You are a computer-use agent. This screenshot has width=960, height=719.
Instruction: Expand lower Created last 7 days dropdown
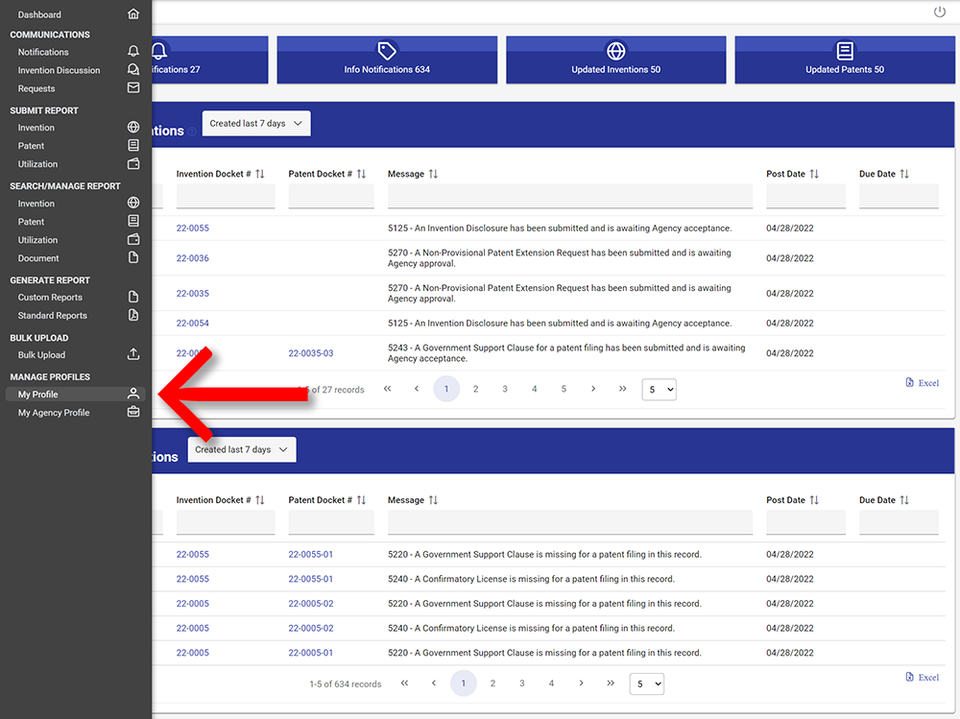point(242,450)
